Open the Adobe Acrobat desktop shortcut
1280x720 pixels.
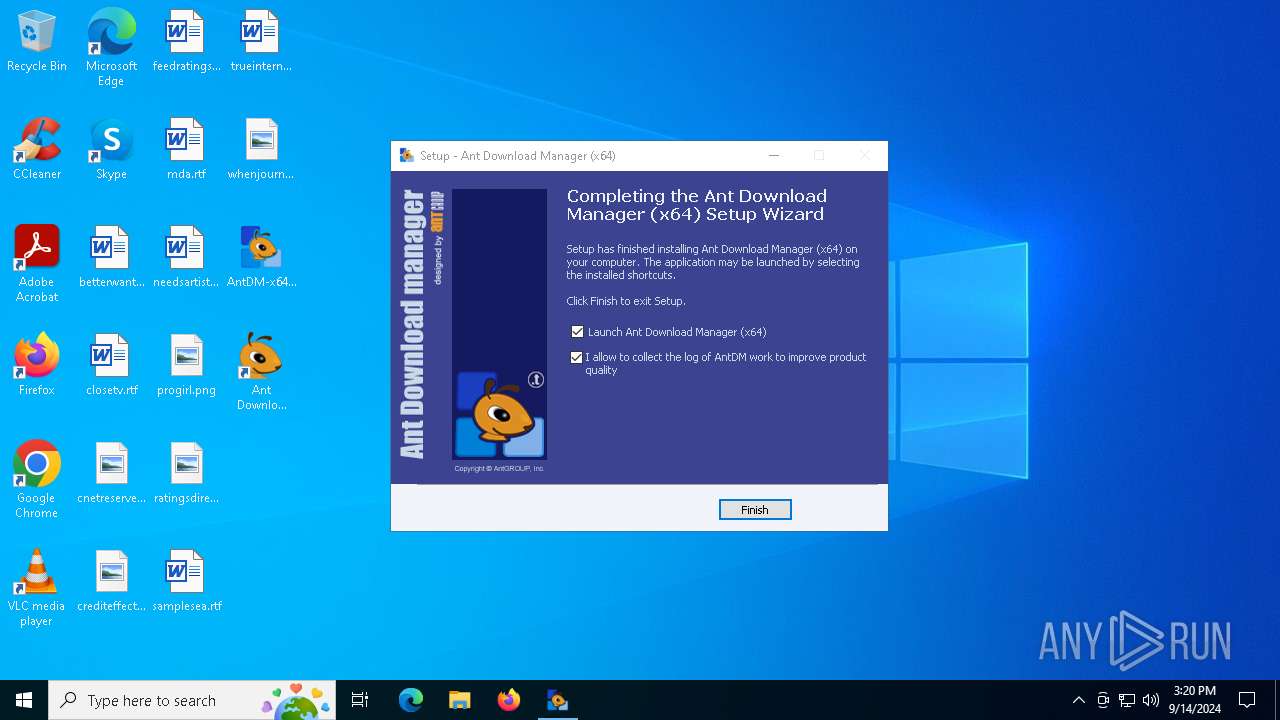tap(37, 264)
